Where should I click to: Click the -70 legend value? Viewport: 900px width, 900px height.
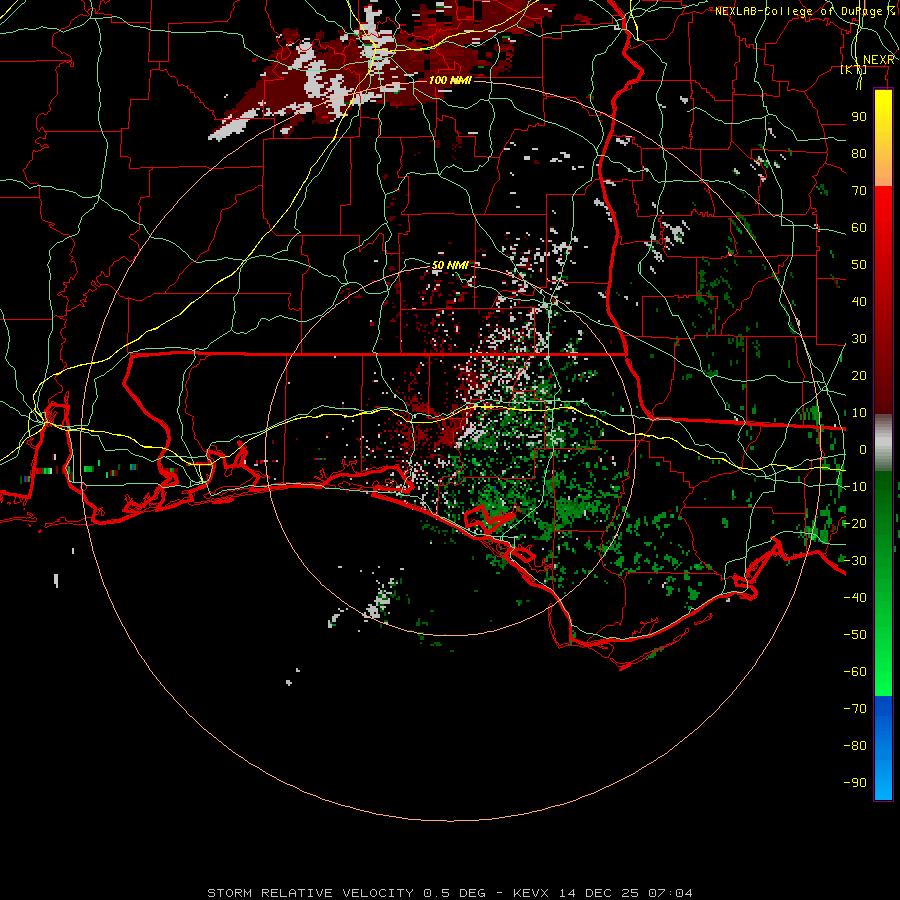(x=855, y=709)
